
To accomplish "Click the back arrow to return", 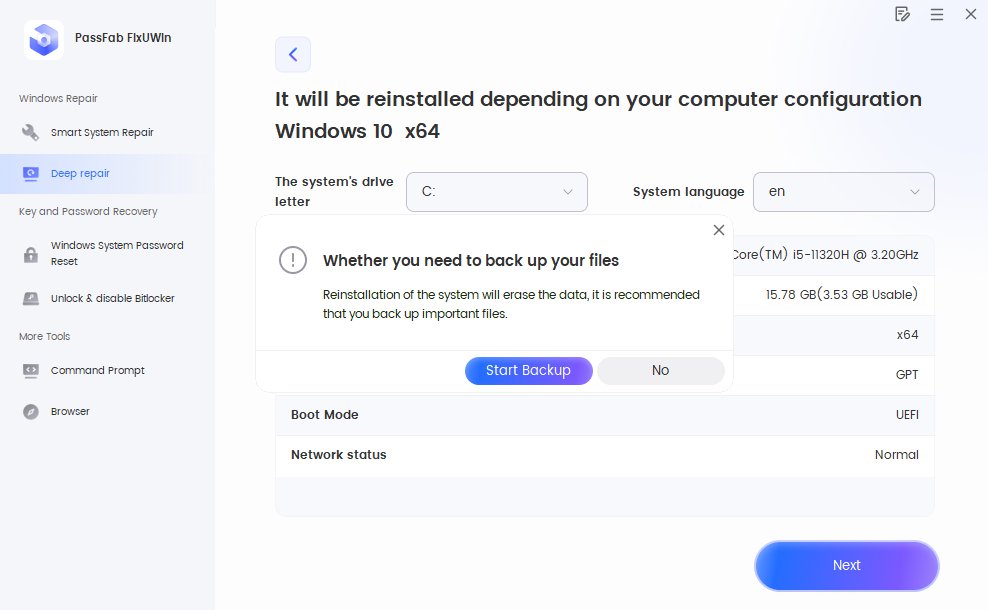I will (x=293, y=54).
